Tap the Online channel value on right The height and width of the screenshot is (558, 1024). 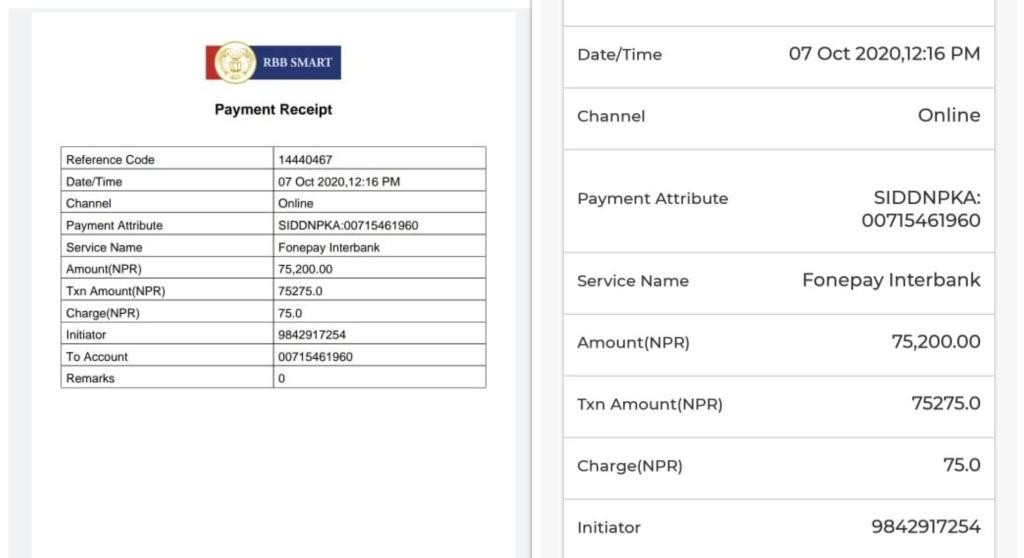(949, 116)
